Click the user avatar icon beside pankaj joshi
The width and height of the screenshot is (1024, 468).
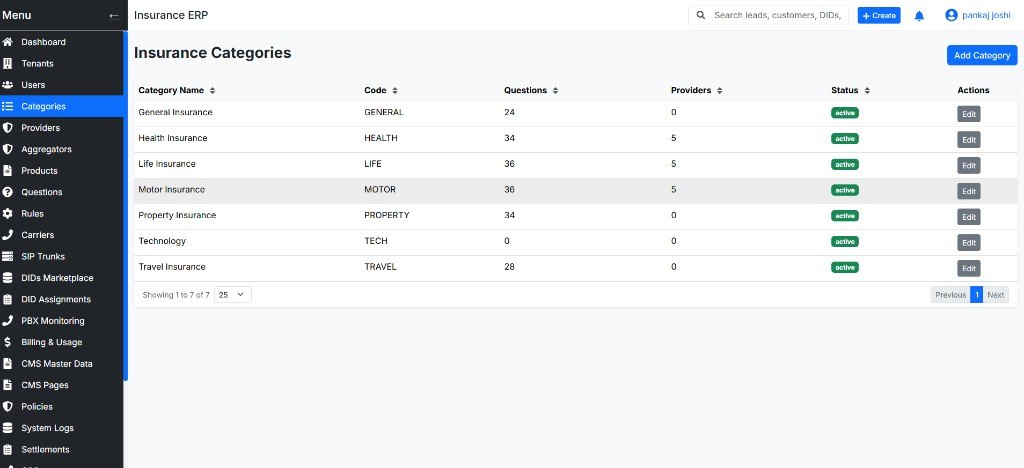(x=952, y=15)
